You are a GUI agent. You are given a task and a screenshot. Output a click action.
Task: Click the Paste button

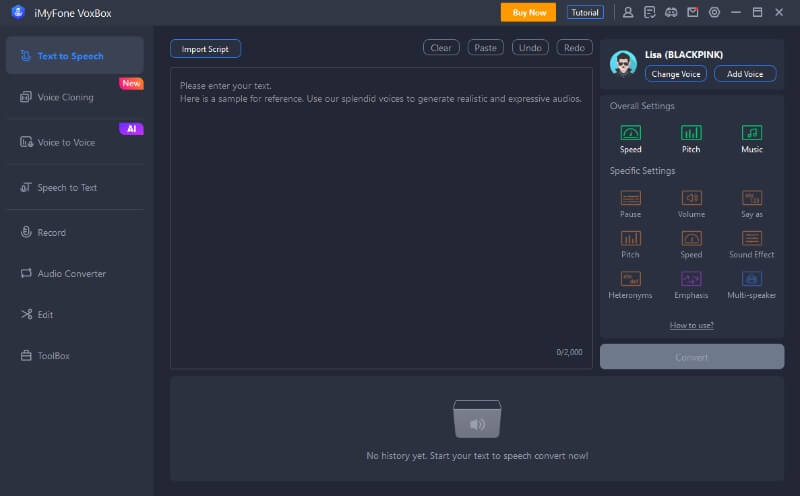click(x=485, y=47)
